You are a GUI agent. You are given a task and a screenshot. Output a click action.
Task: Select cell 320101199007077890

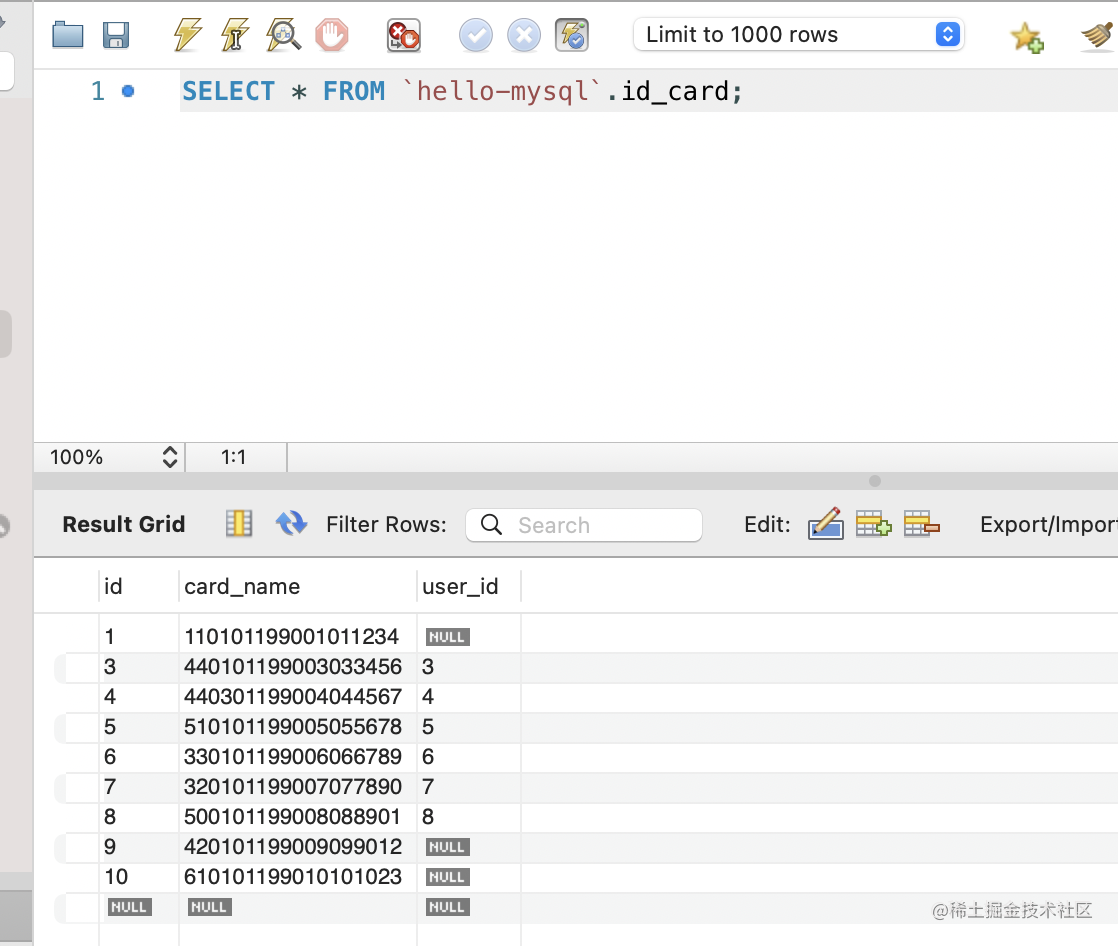click(x=297, y=786)
